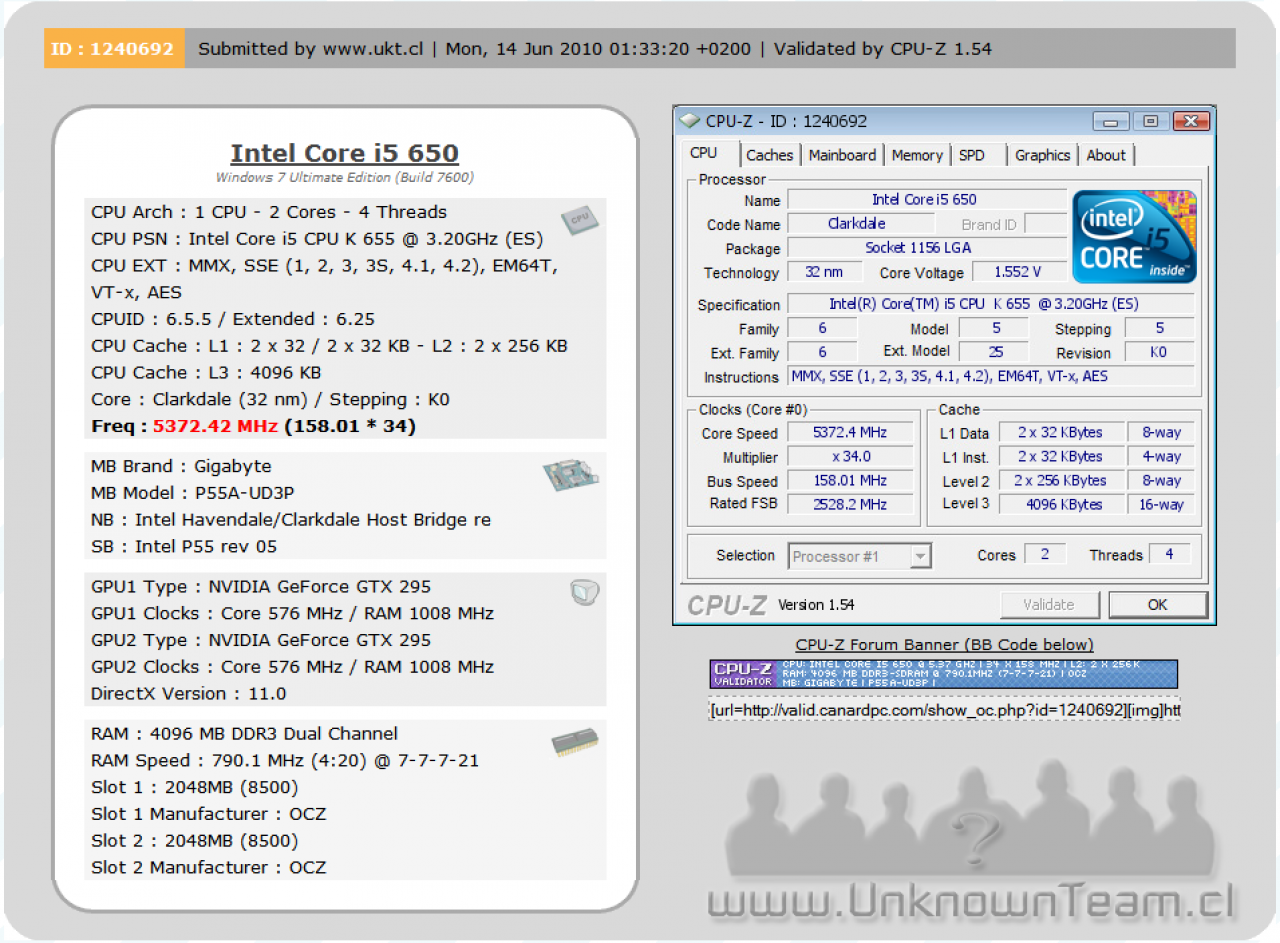Click the ID : 1240692 orange badge

coord(114,48)
